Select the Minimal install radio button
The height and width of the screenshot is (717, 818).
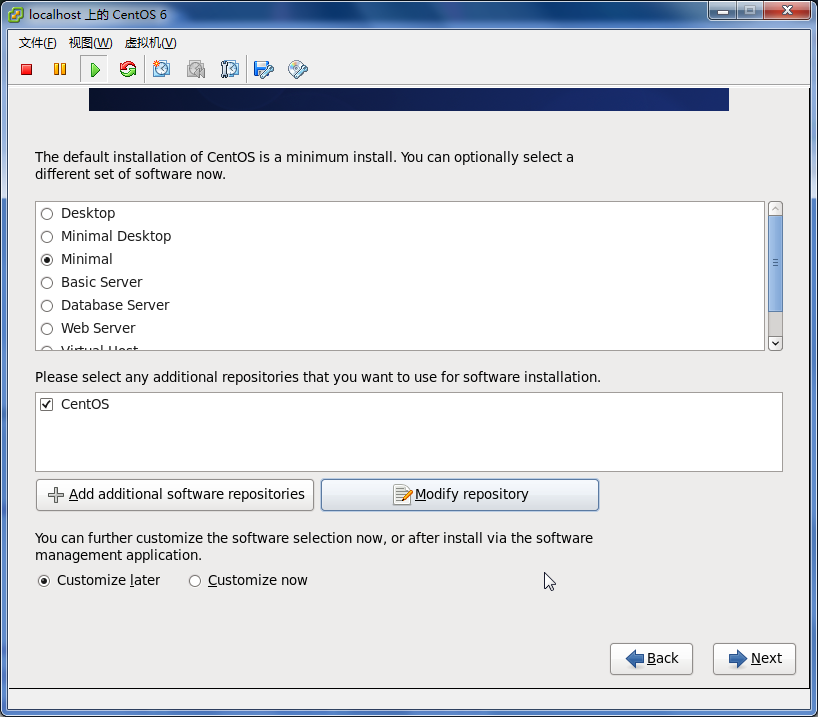[47, 259]
